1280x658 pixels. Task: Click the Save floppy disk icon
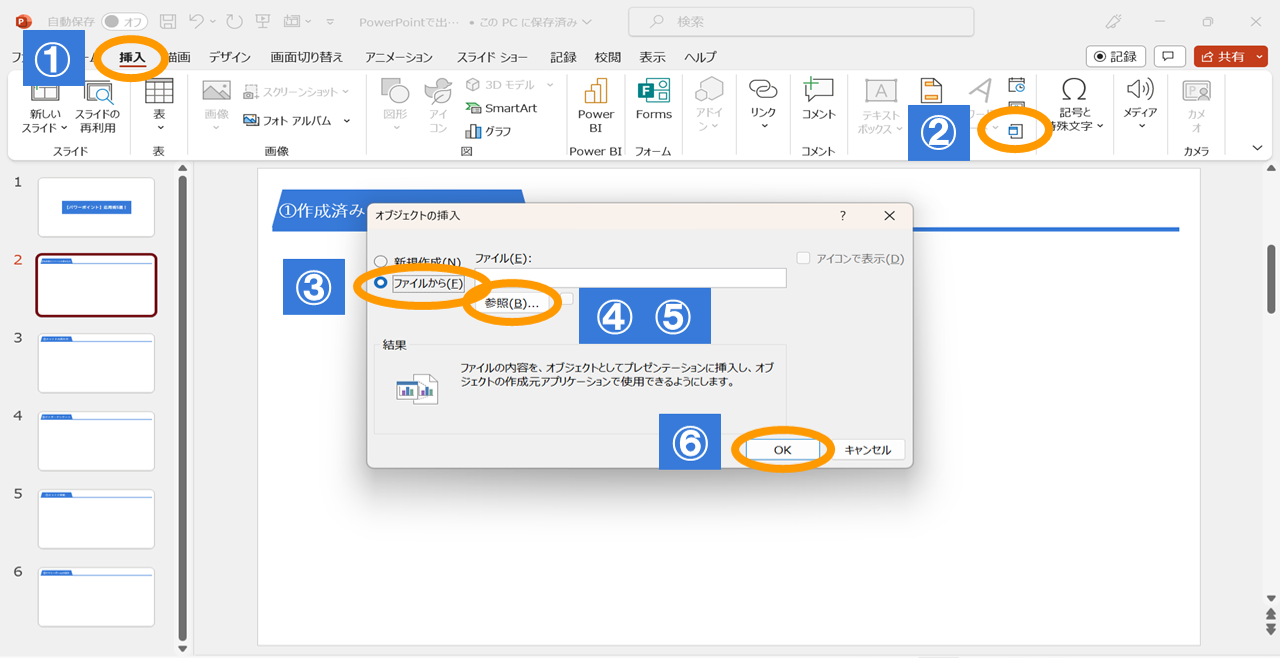(x=168, y=21)
